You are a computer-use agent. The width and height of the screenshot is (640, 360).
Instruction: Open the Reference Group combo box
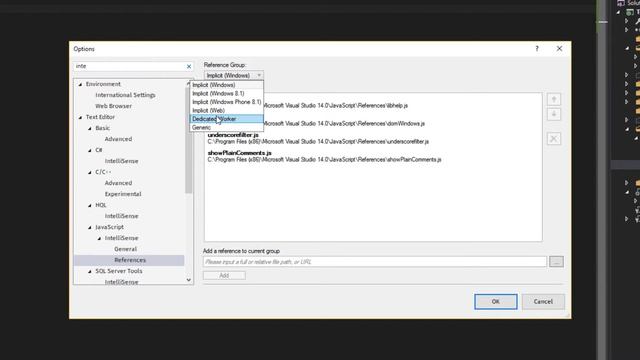click(x=233, y=76)
